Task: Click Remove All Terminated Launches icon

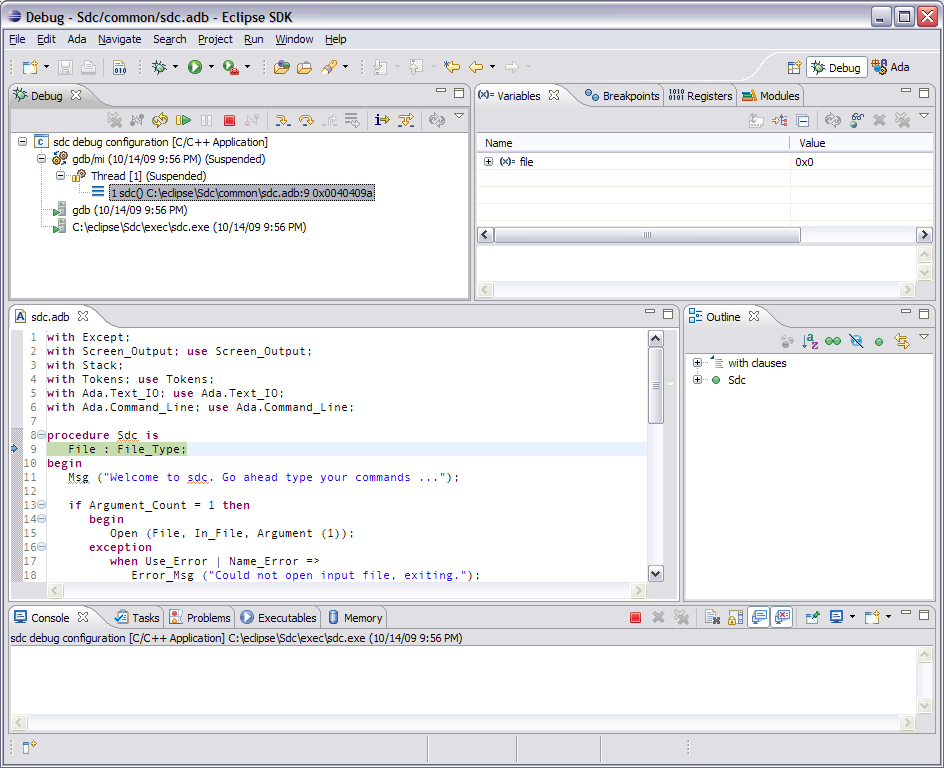Action: coord(114,120)
